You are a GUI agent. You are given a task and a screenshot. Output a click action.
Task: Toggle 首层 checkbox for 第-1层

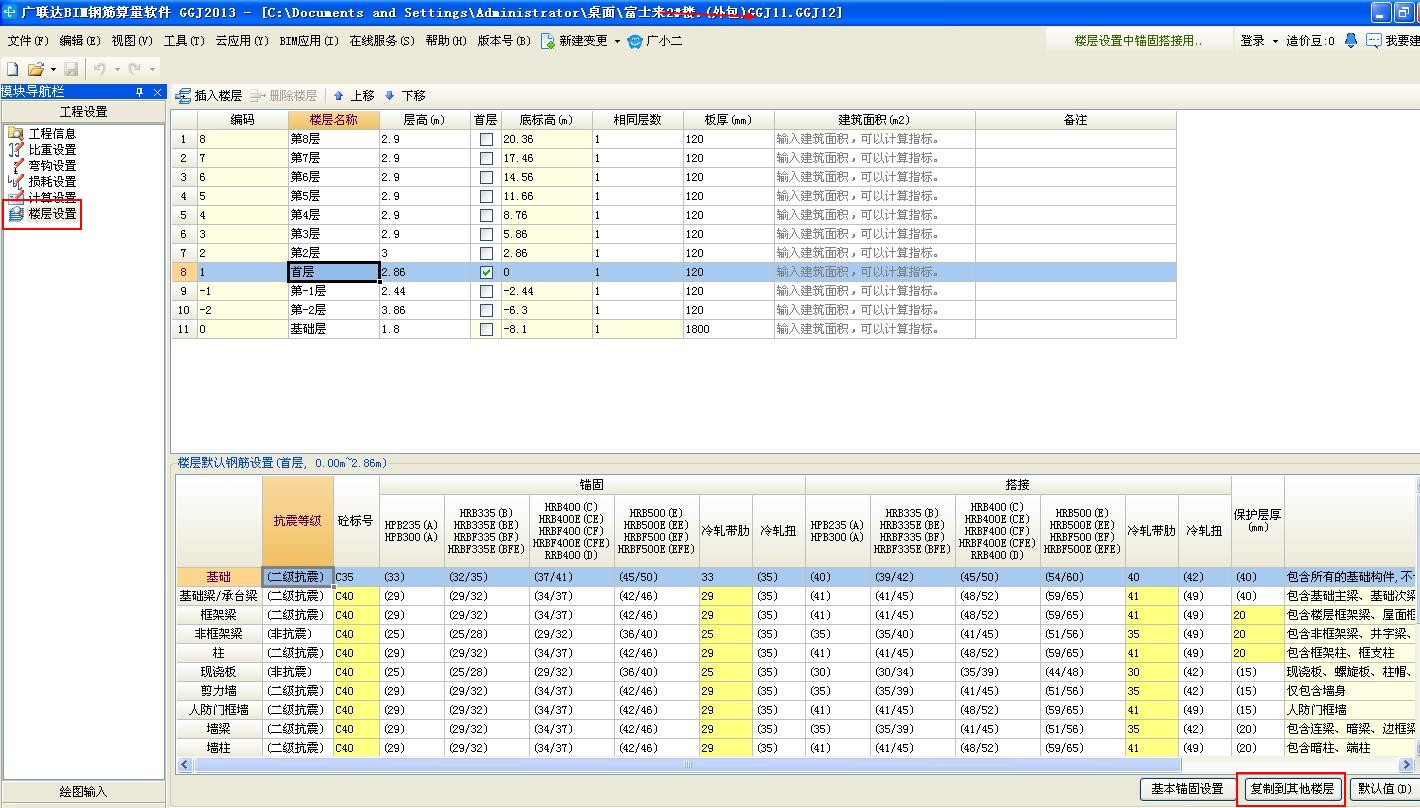(x=486, y=291)
